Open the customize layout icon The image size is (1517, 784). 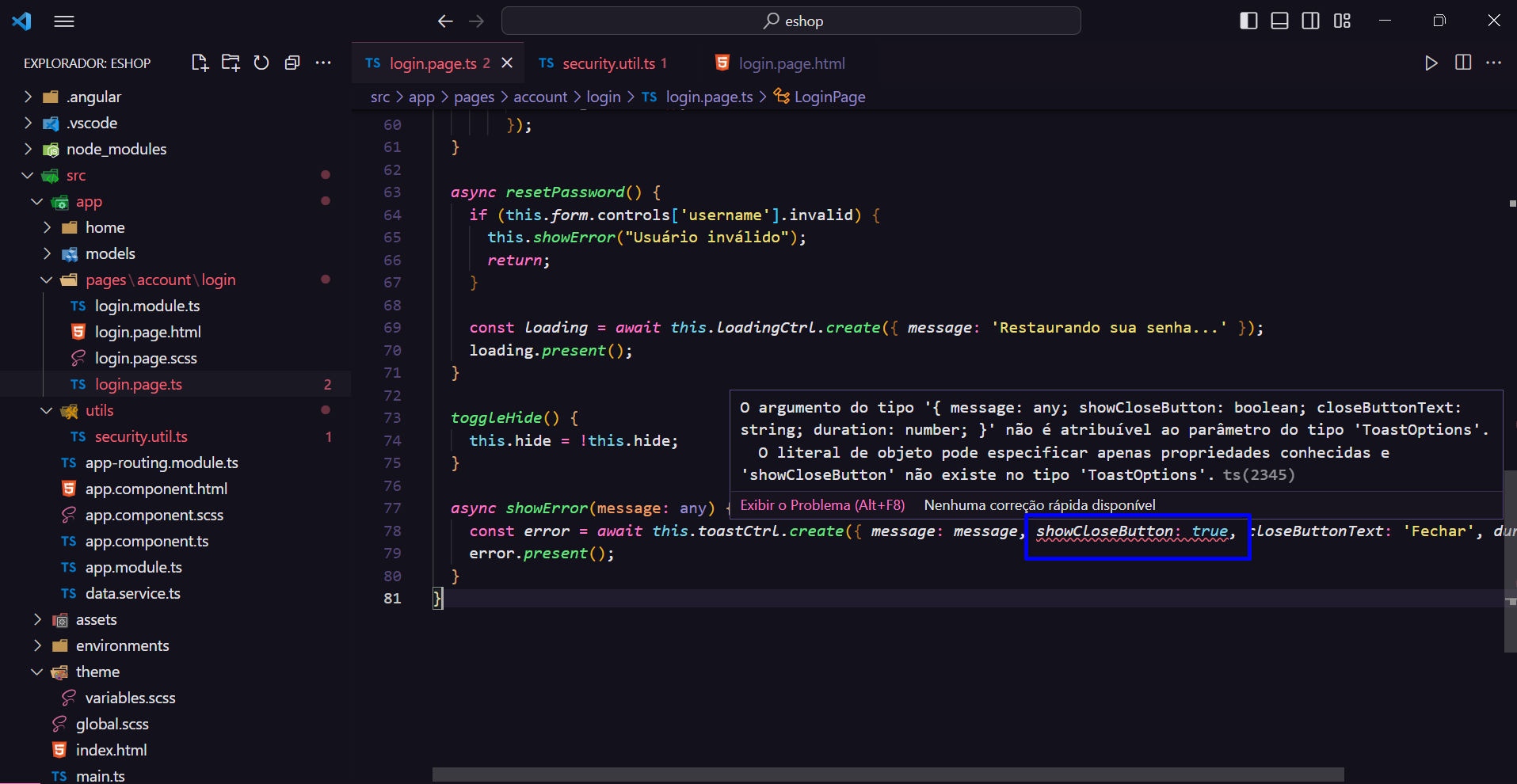coord(1342,21)
